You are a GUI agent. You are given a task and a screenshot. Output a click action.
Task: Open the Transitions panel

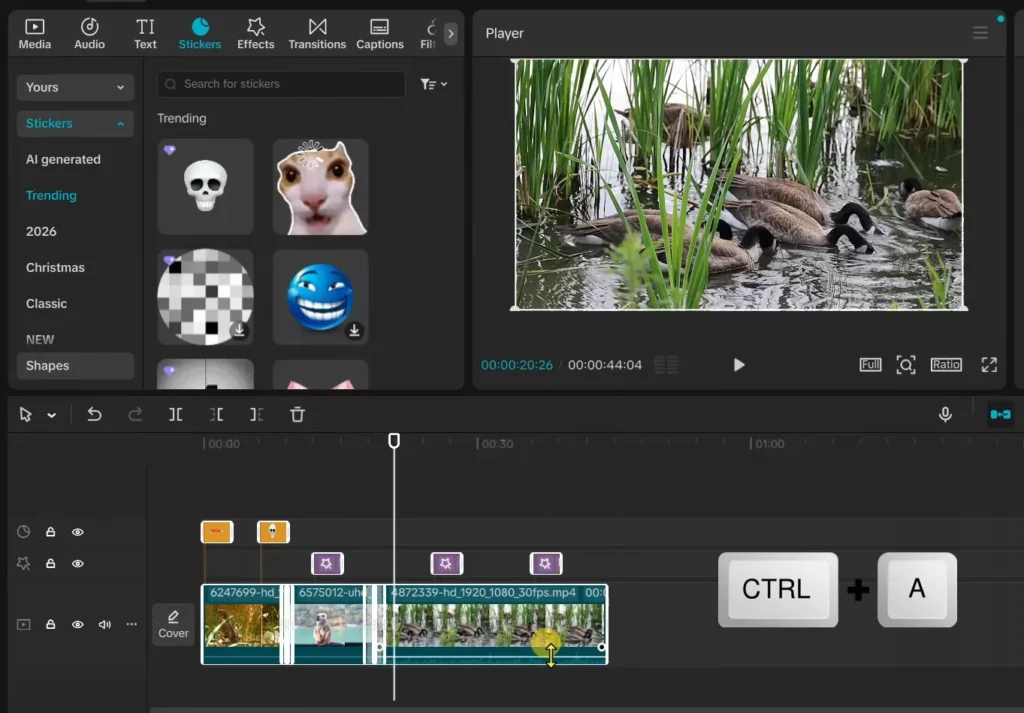[317, 33]
